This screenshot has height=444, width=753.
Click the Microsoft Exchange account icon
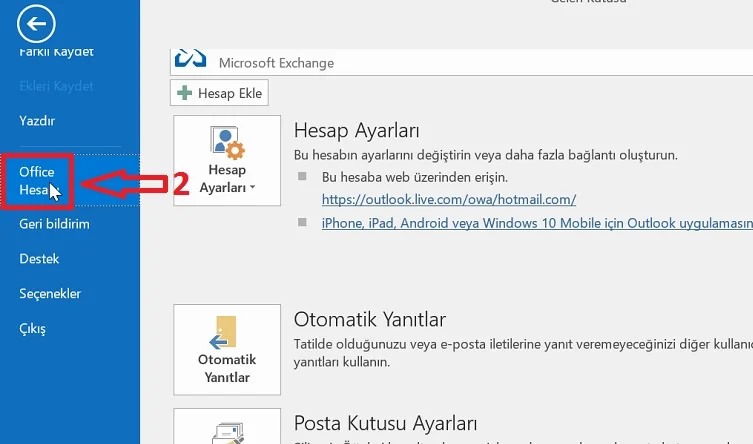tap(191, 59)
